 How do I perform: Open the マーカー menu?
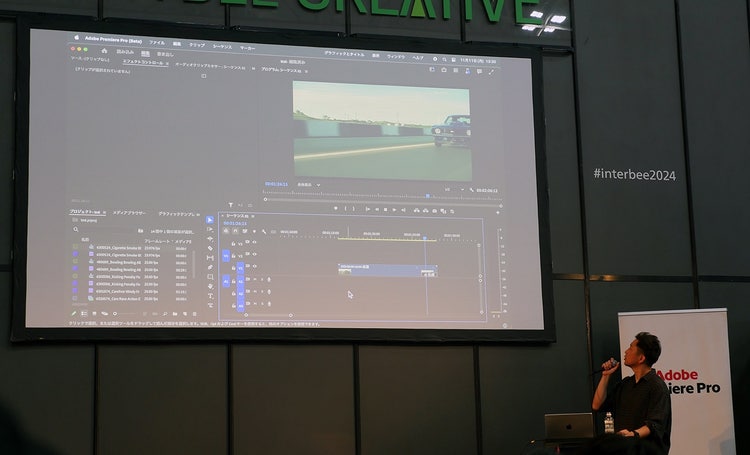click(x=247, y=48)
